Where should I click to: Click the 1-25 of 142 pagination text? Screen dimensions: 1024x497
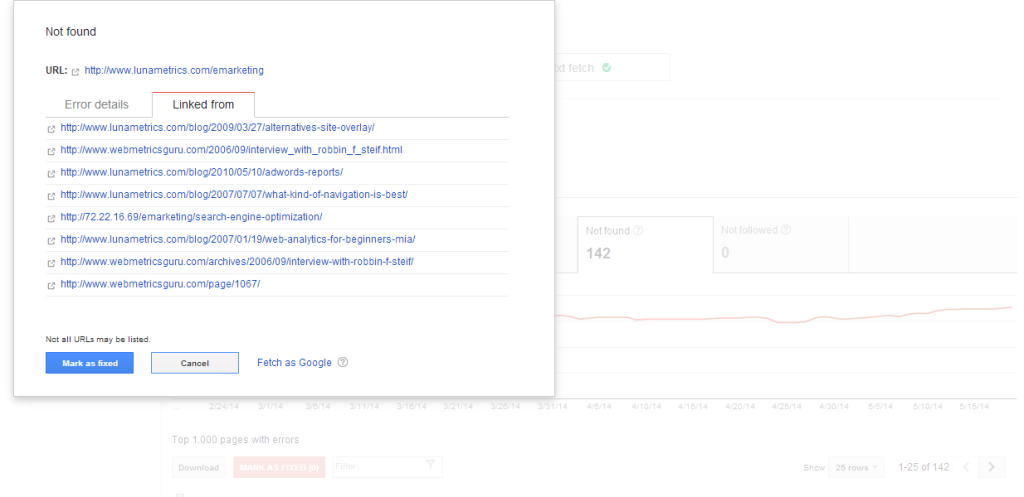[923, 468]
